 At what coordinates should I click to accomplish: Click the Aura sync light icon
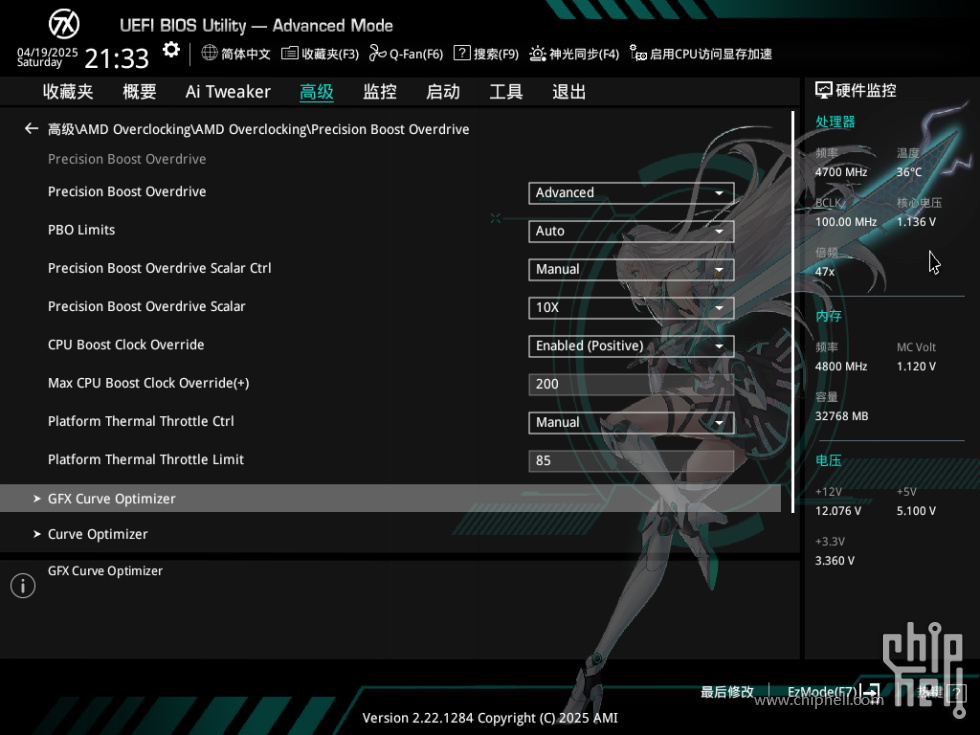[x=537, y=54]
